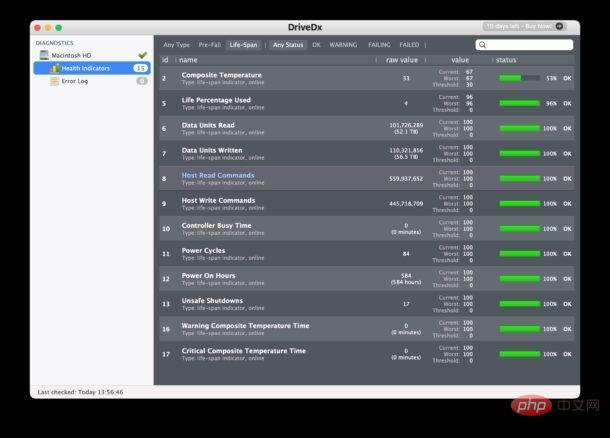Screen dimensions: 610x438
Task: Select the Data Units Written row
Action: coord(366,154)
